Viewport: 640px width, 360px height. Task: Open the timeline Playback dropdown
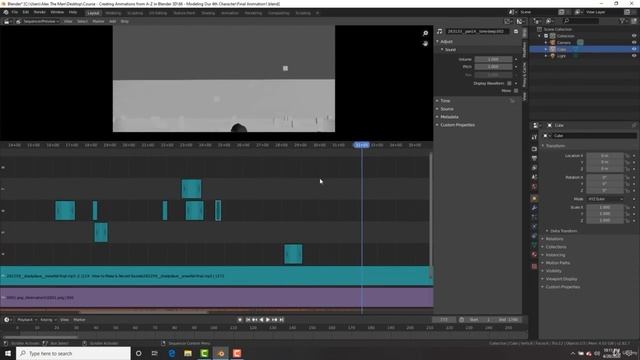27,320
